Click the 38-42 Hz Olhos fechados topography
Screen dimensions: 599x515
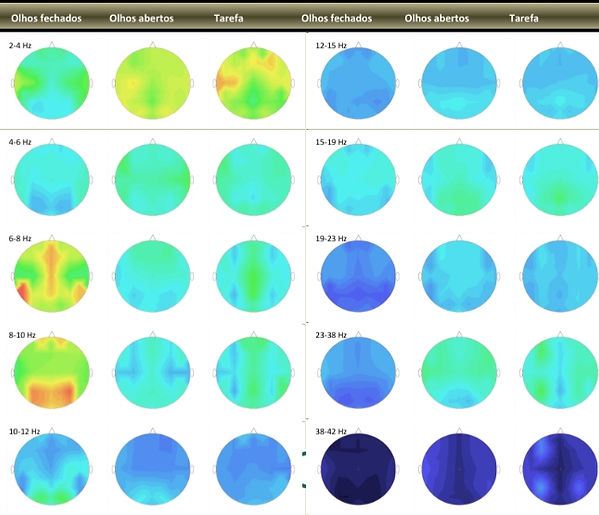pyautogui.click(x=358, y=469)
